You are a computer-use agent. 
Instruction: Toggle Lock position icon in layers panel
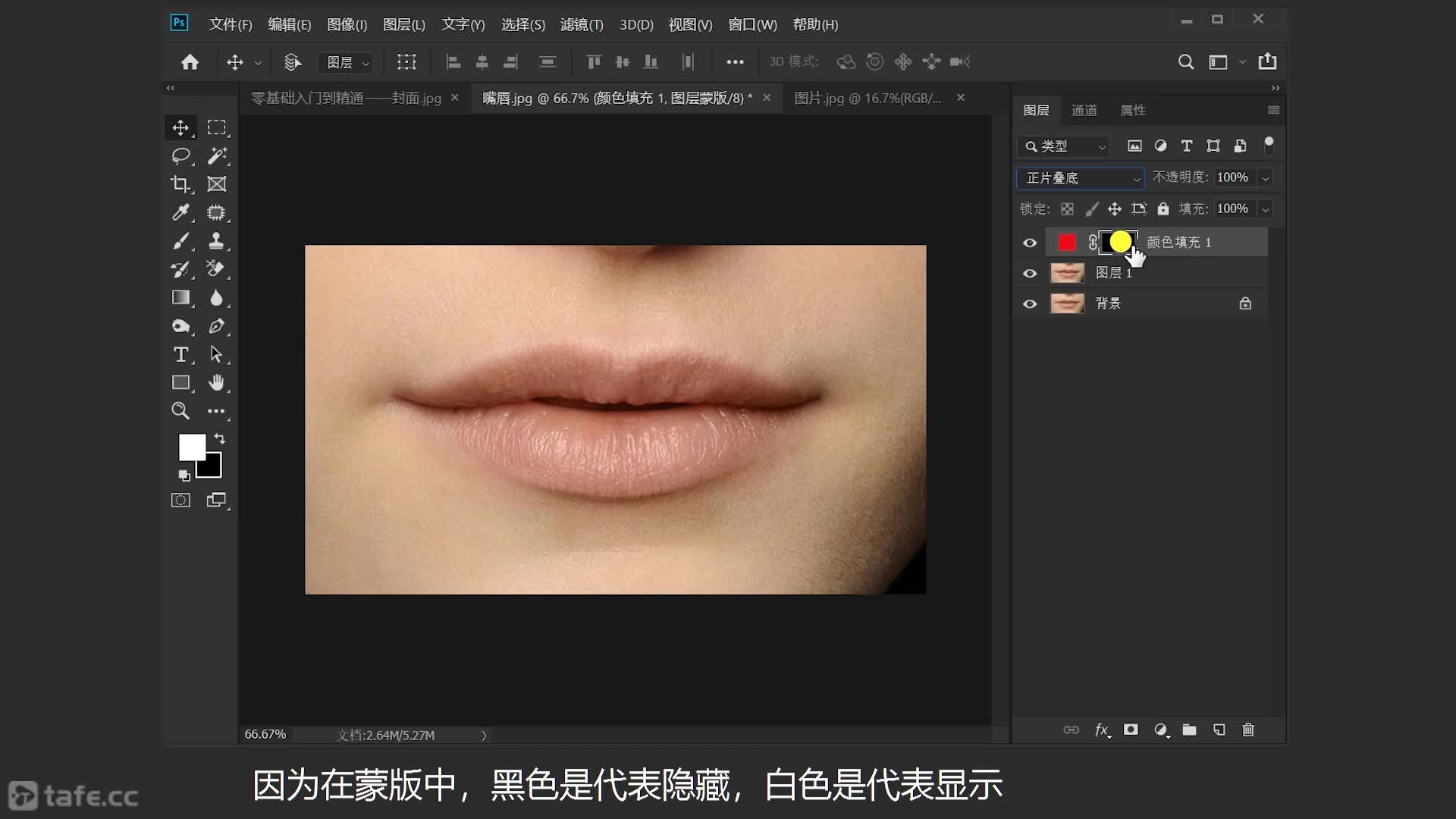(x=1115, y=209)
